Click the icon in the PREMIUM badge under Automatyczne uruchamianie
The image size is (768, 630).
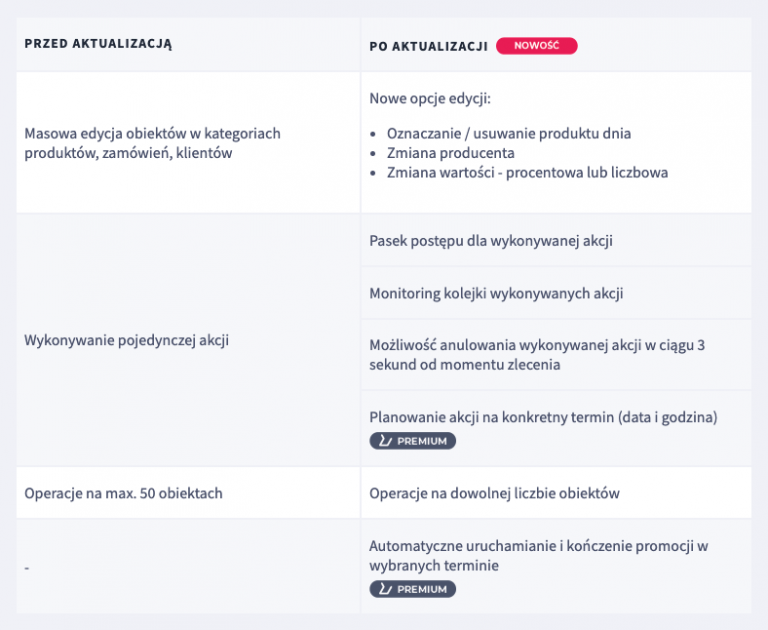385,589
